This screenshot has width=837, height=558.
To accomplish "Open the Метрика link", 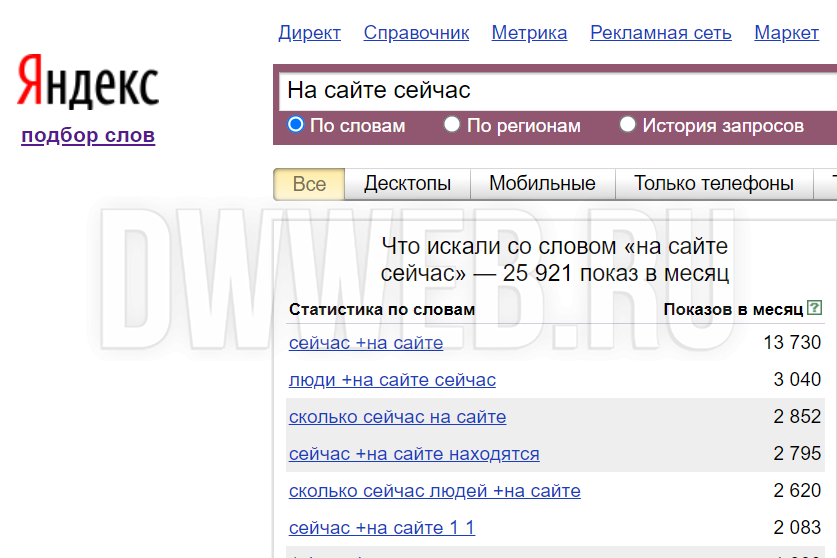I will (x=529, y=33).
